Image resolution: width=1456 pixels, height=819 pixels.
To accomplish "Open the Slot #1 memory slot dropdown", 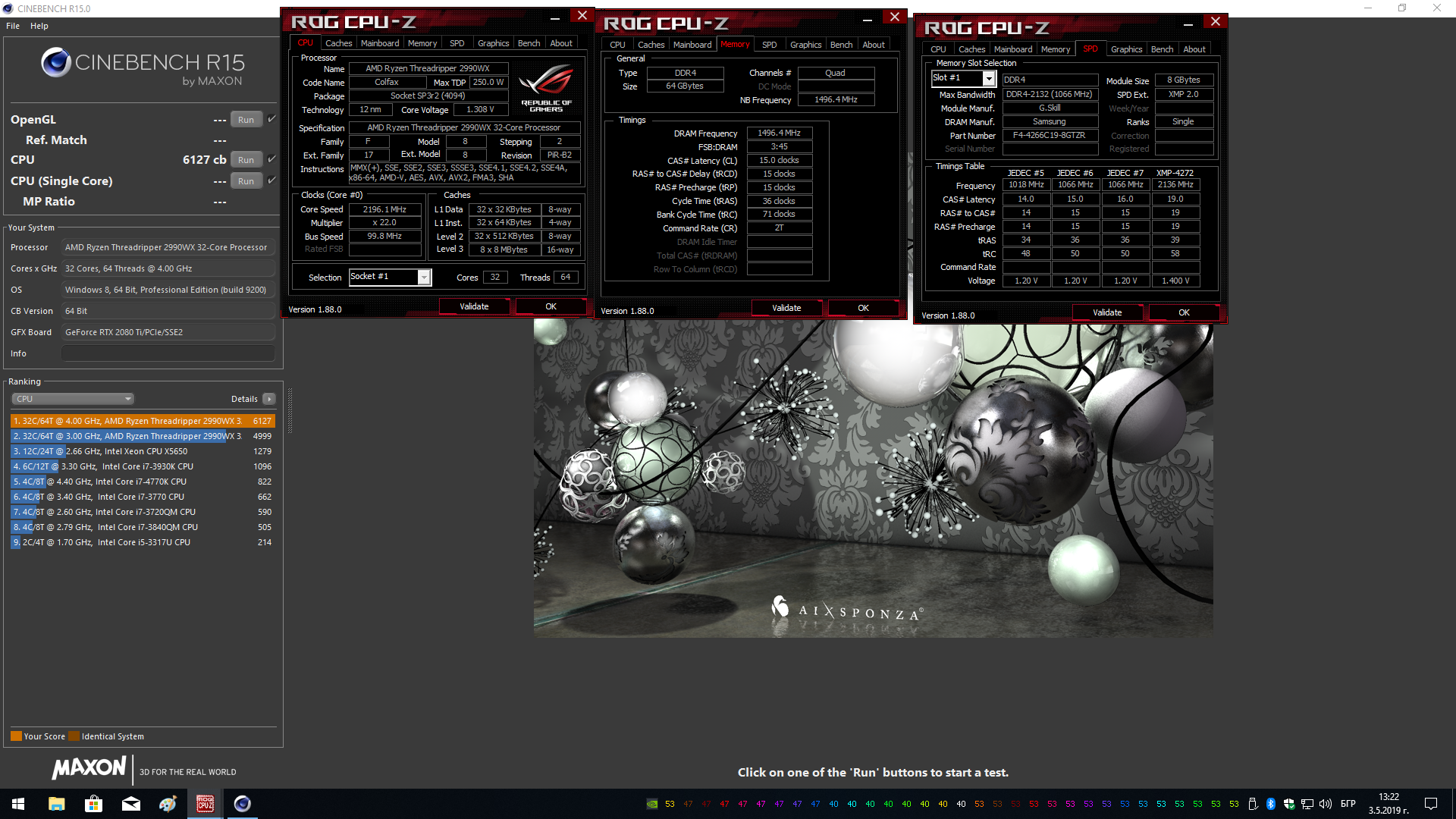I will coord(963,78).
